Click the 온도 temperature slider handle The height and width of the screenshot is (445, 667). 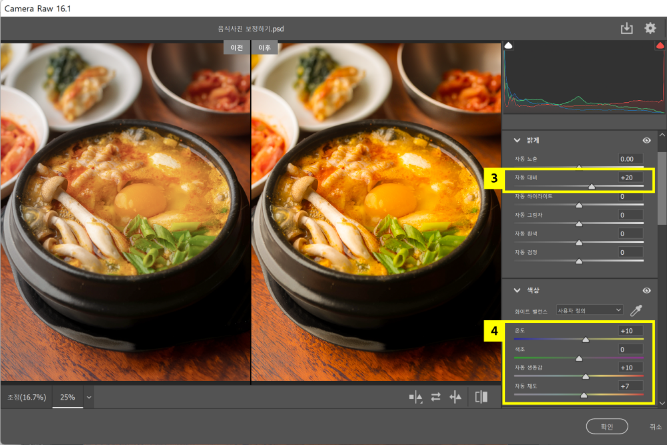point(586,339)
